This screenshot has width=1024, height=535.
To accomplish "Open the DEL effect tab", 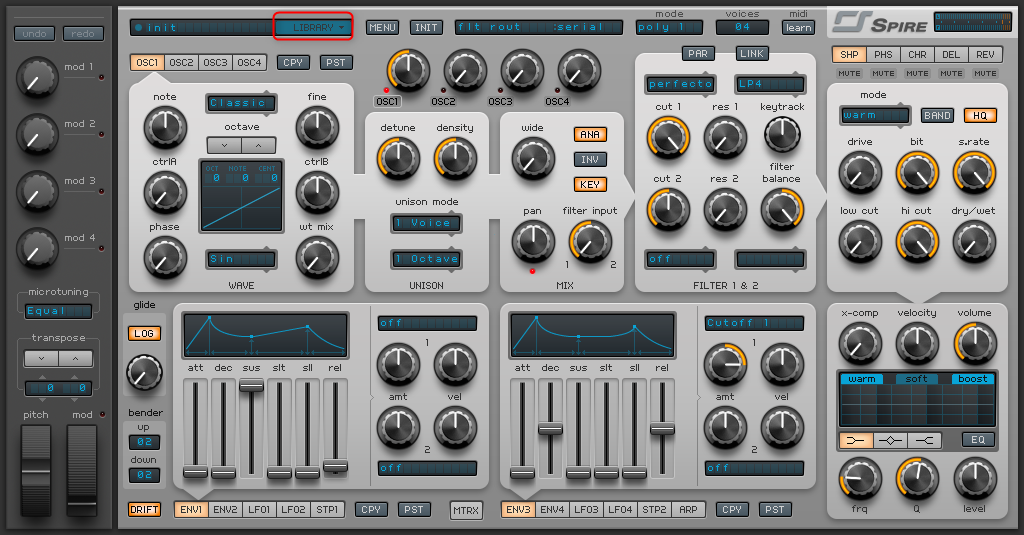I will (952, 55).
